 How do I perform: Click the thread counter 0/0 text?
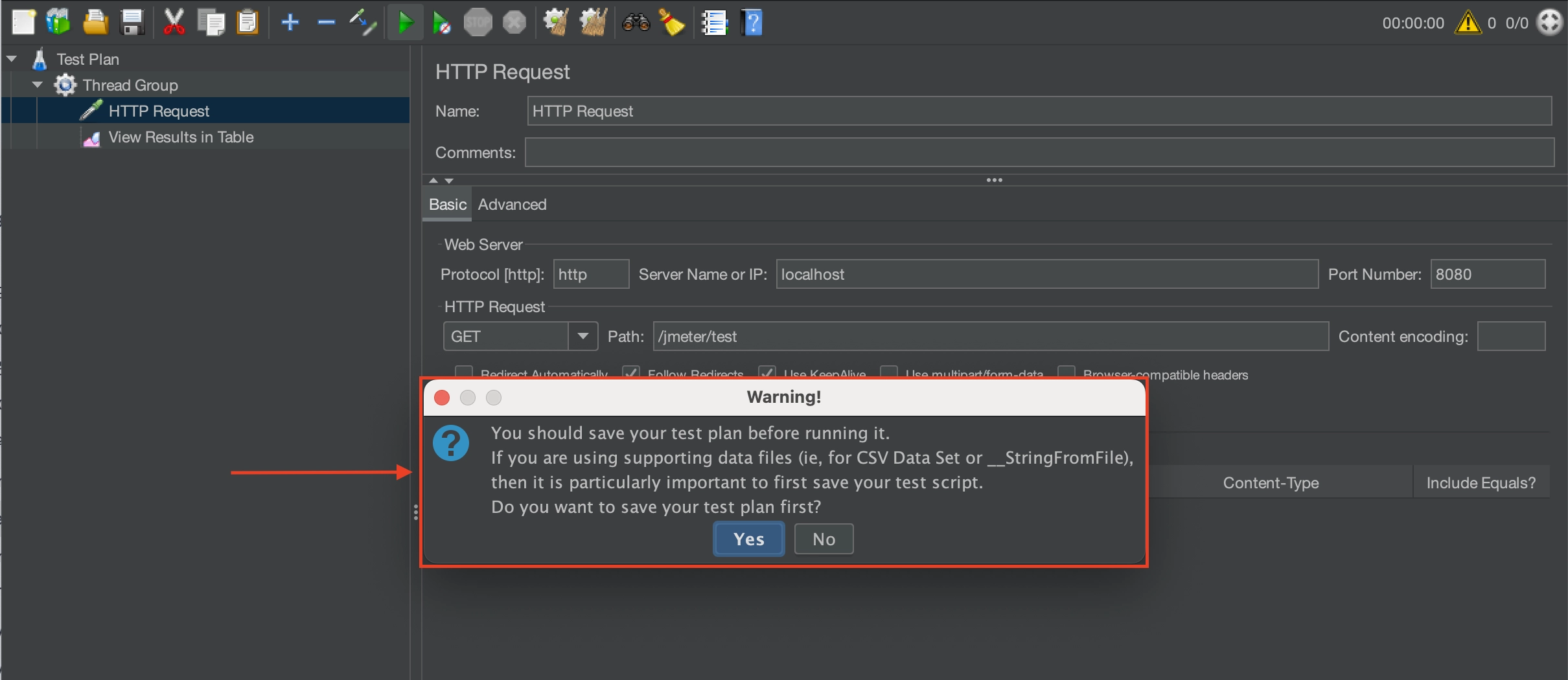click(1517, 23)
